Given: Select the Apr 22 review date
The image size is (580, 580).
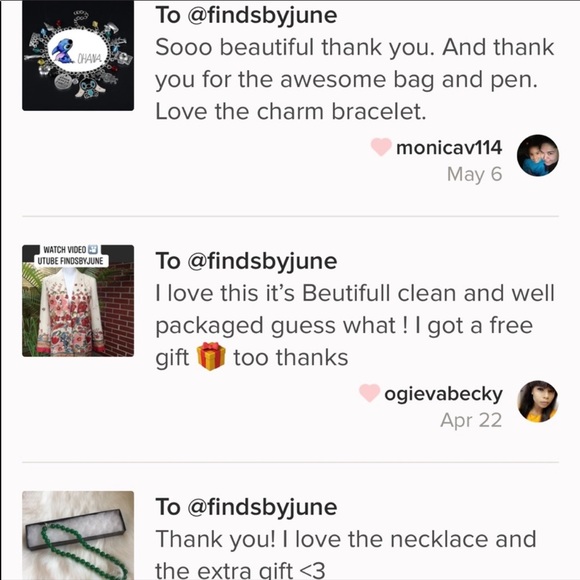Looking at the screenshot, I should [471, 420].
